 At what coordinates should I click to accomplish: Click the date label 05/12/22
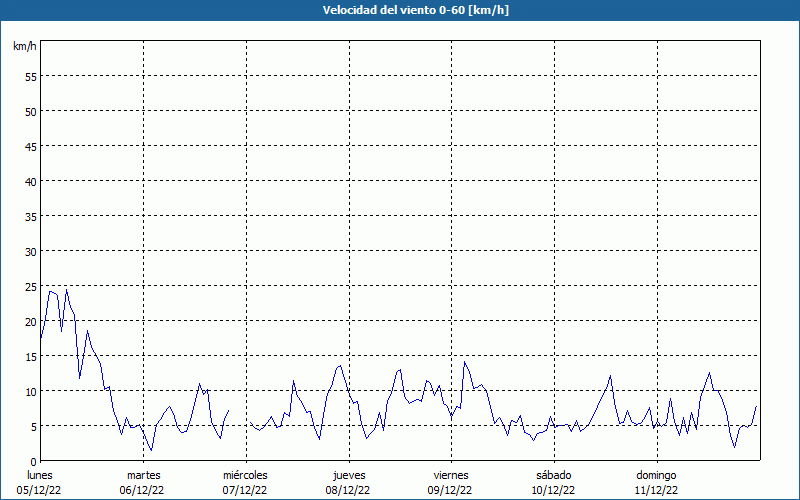point(39,490)
